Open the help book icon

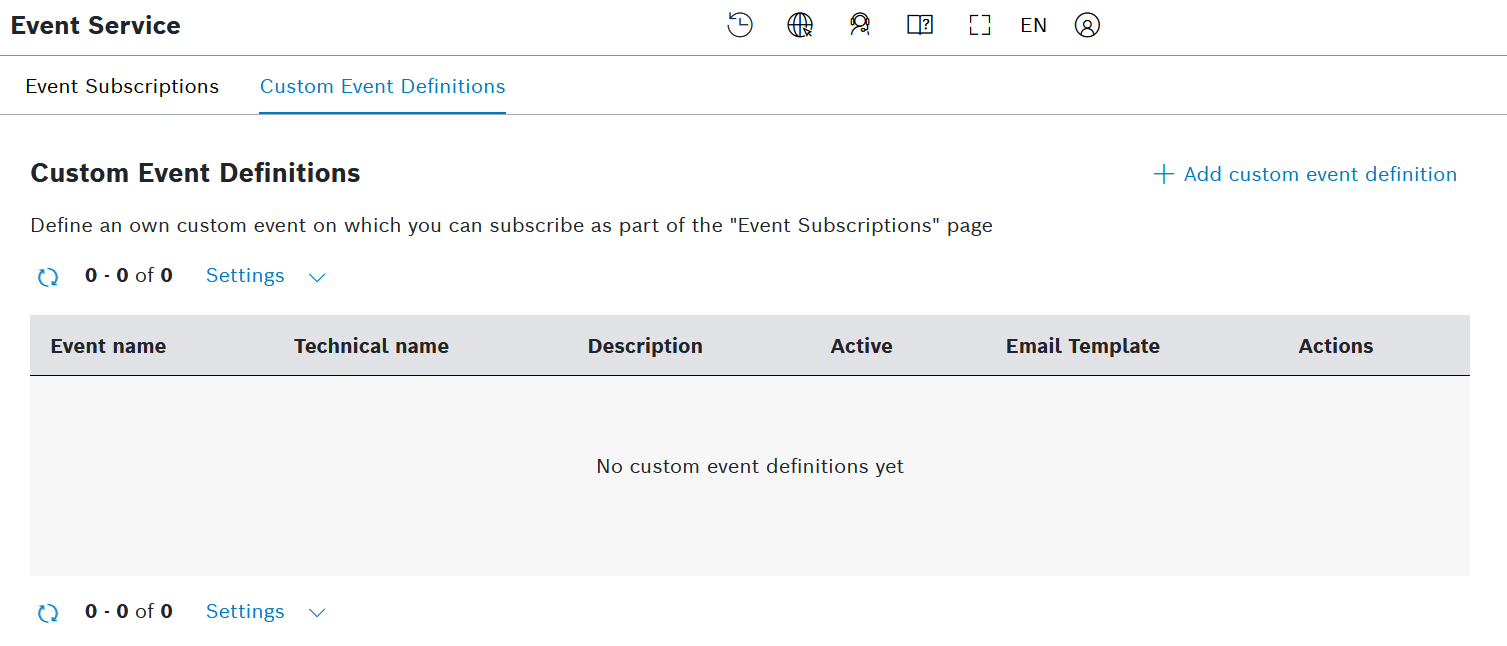point(920,25)
